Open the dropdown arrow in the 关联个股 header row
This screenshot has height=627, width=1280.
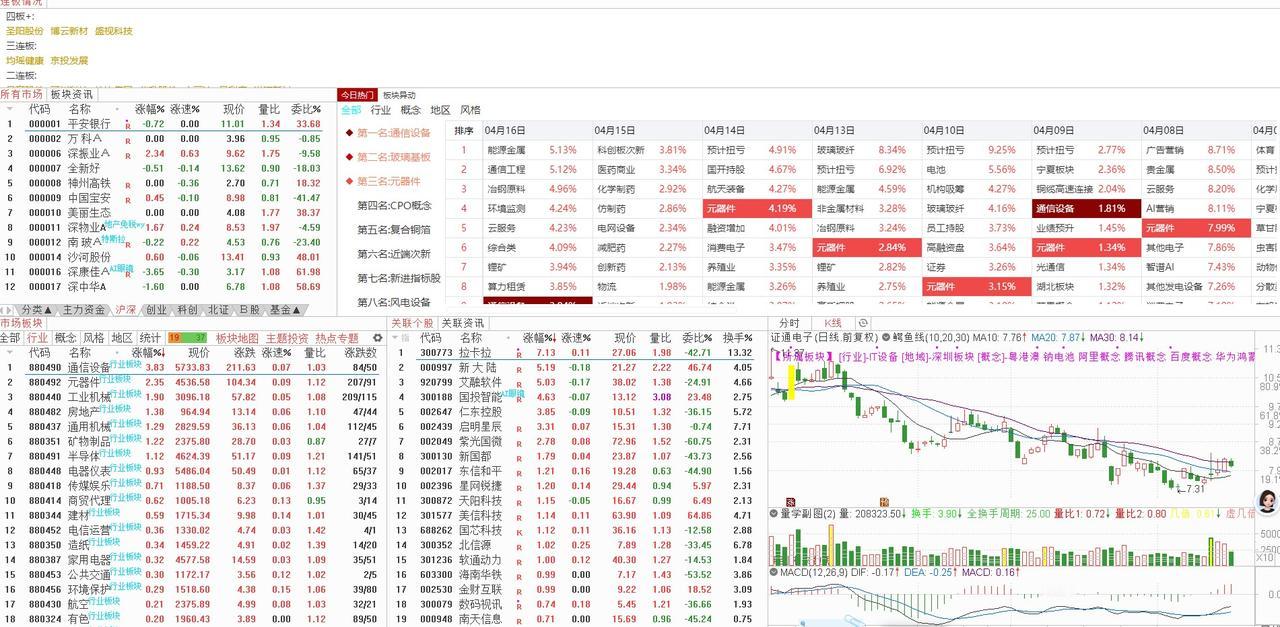pos(393,336)
